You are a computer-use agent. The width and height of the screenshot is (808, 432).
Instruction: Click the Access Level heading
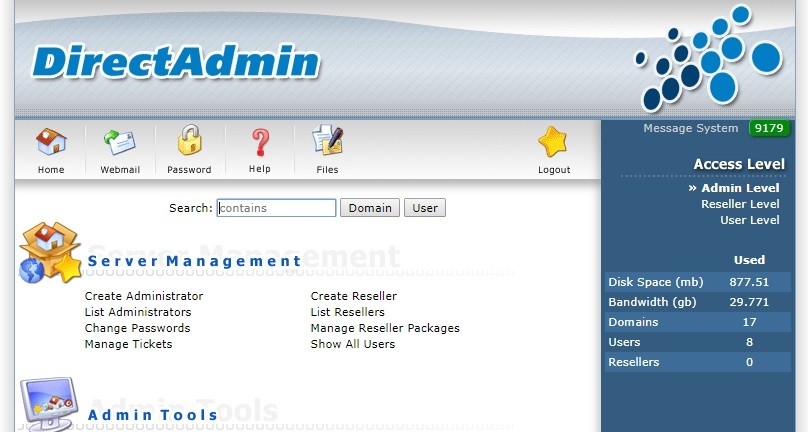(x=739, y=164)
